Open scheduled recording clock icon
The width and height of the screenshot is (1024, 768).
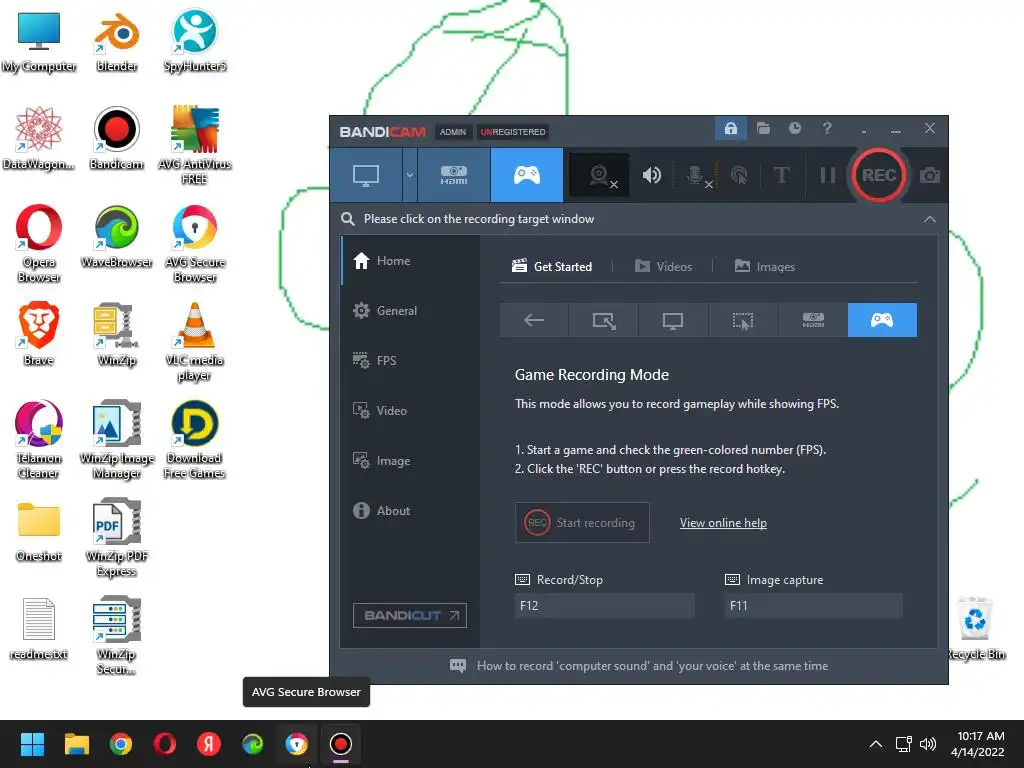tap(795, 128)
